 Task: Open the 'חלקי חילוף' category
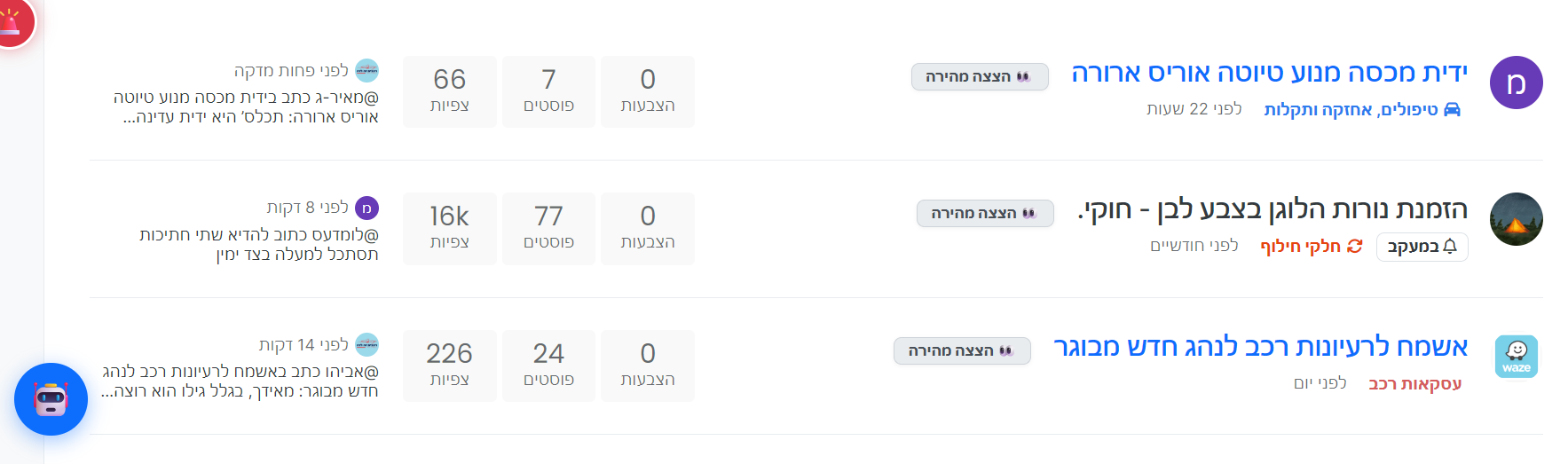tap(1301, 247)
